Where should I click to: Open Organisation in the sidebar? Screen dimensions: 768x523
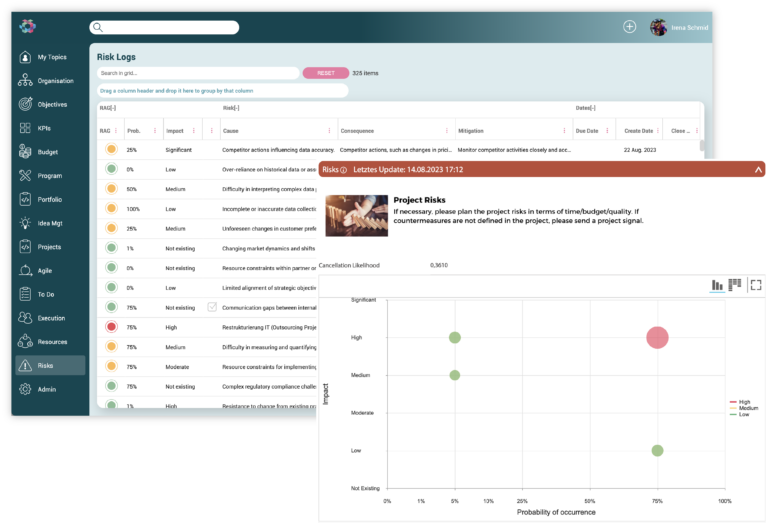52,80
